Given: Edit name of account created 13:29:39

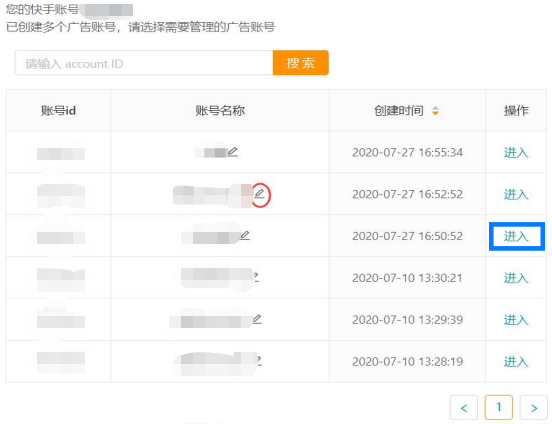Looking at the screenshot, I should [x=257, y=319].
